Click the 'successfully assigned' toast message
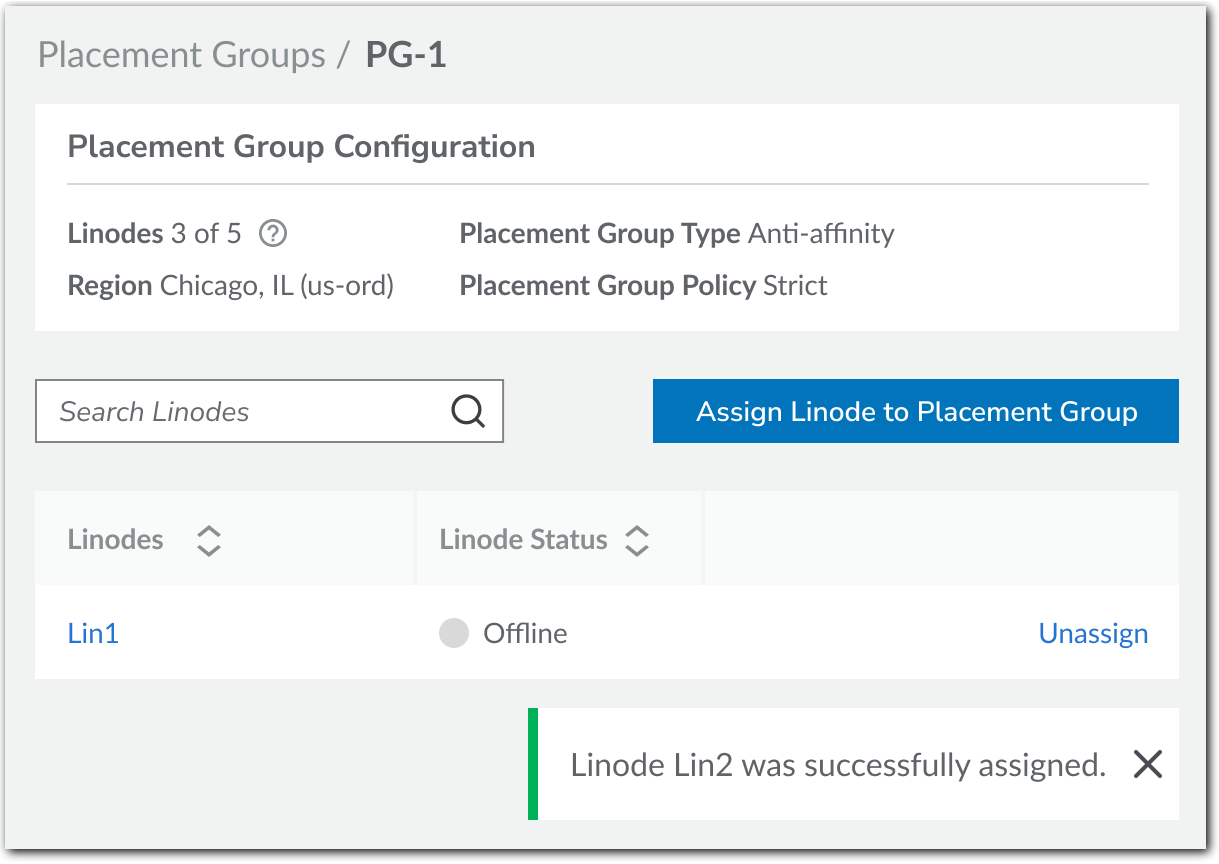Viewport: 1219px width, 864px height. (x=837, y=765)
